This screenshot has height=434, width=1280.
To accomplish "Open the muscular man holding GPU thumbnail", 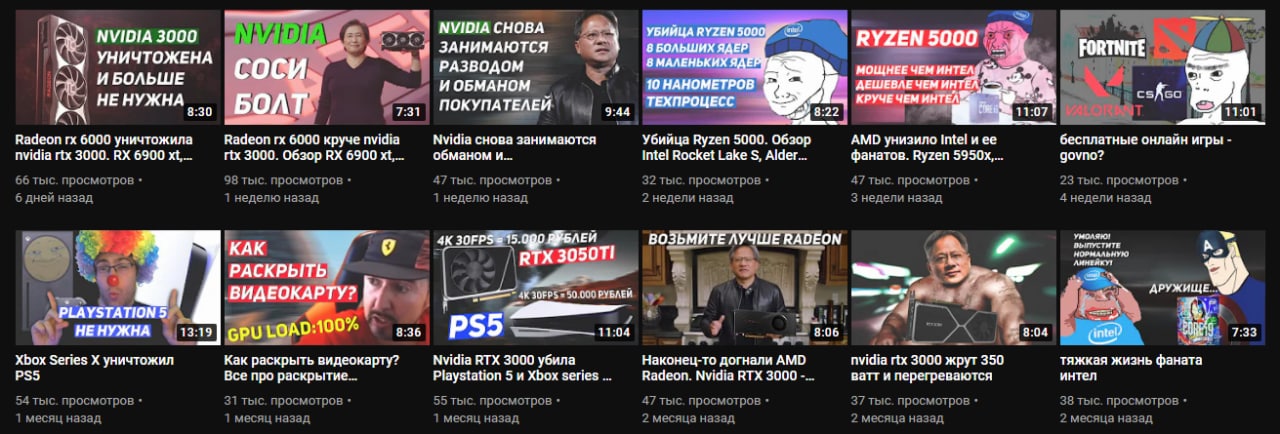I will (x=954, y=288).
